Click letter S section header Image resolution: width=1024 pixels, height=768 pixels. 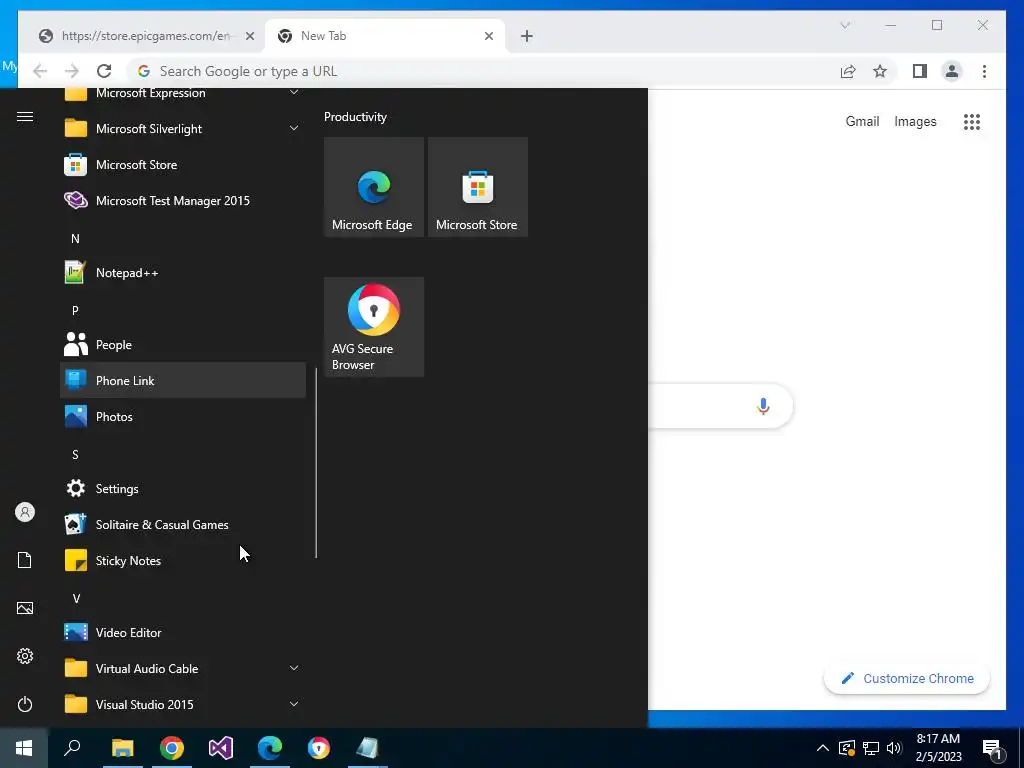[x=75, y=454]
